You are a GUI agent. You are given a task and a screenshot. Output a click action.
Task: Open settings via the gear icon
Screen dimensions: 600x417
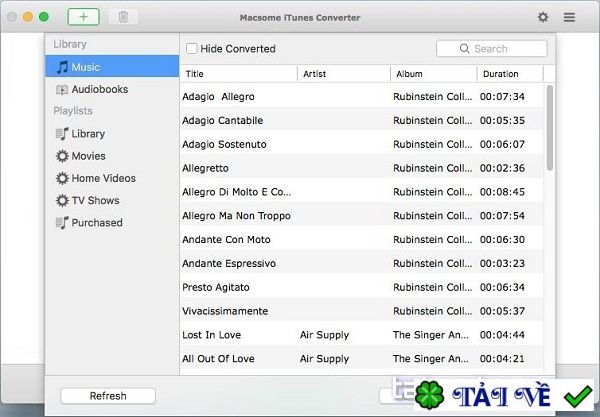[543, 17]
